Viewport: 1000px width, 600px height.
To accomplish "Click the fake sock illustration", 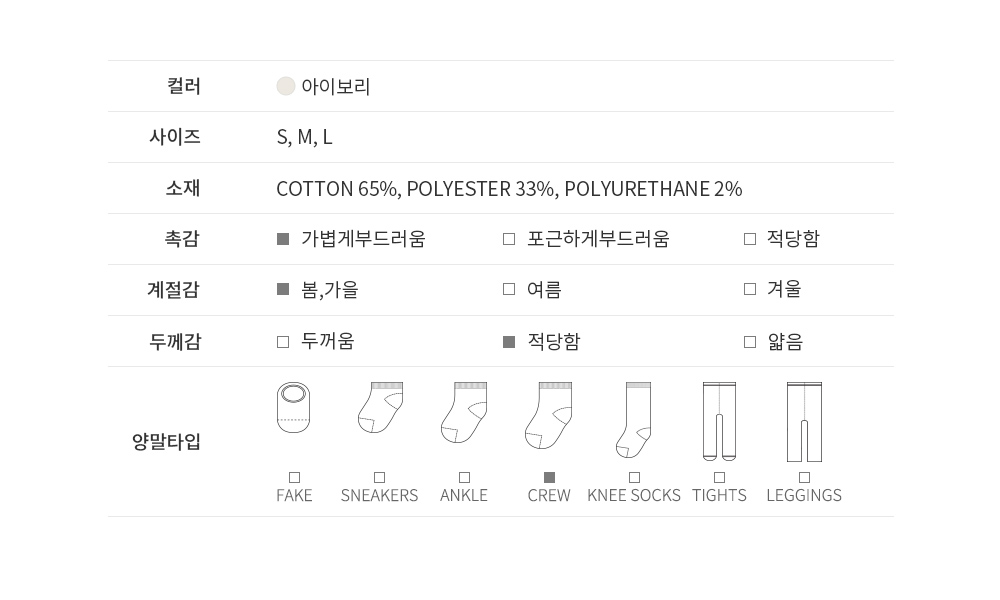I will [x=294, y=408].
